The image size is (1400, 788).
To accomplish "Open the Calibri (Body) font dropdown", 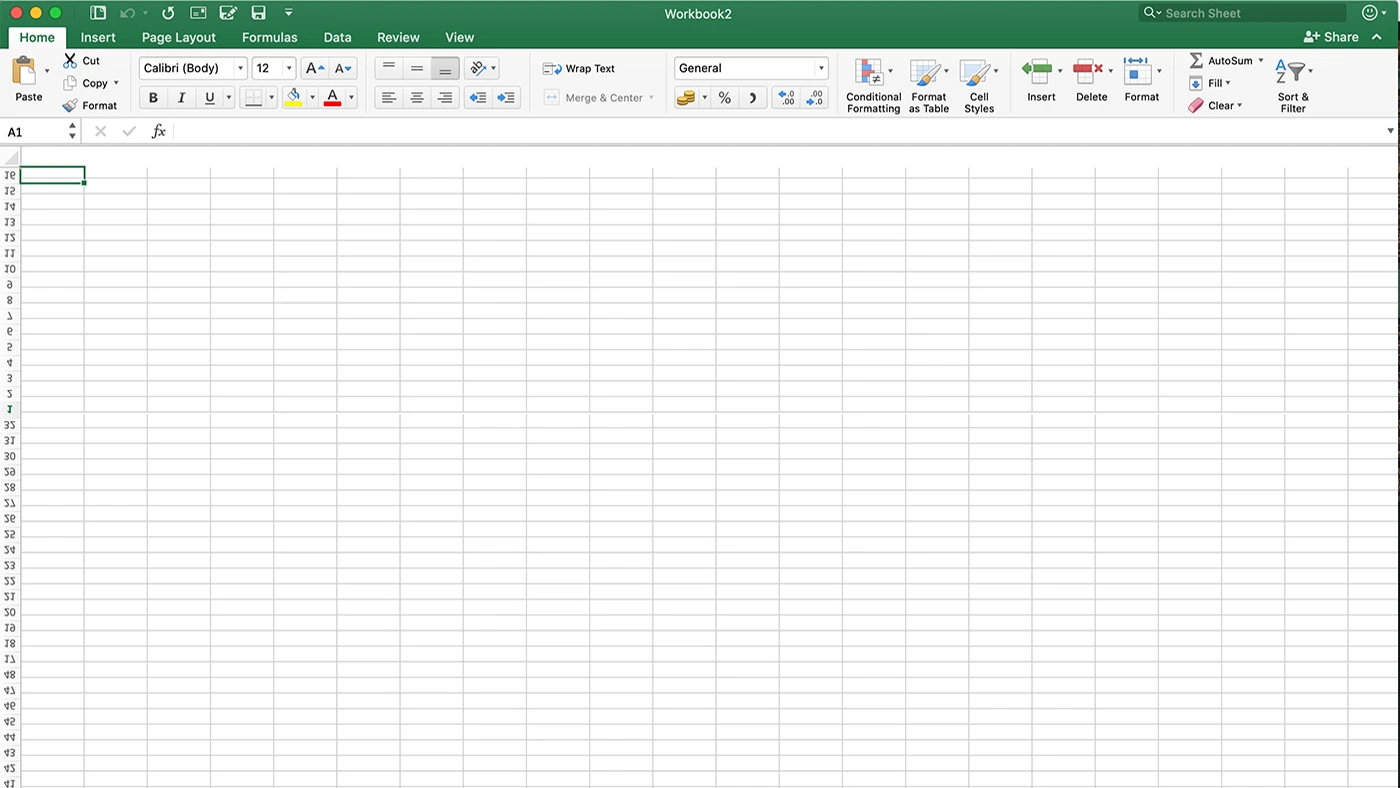I will click(193, 68).
